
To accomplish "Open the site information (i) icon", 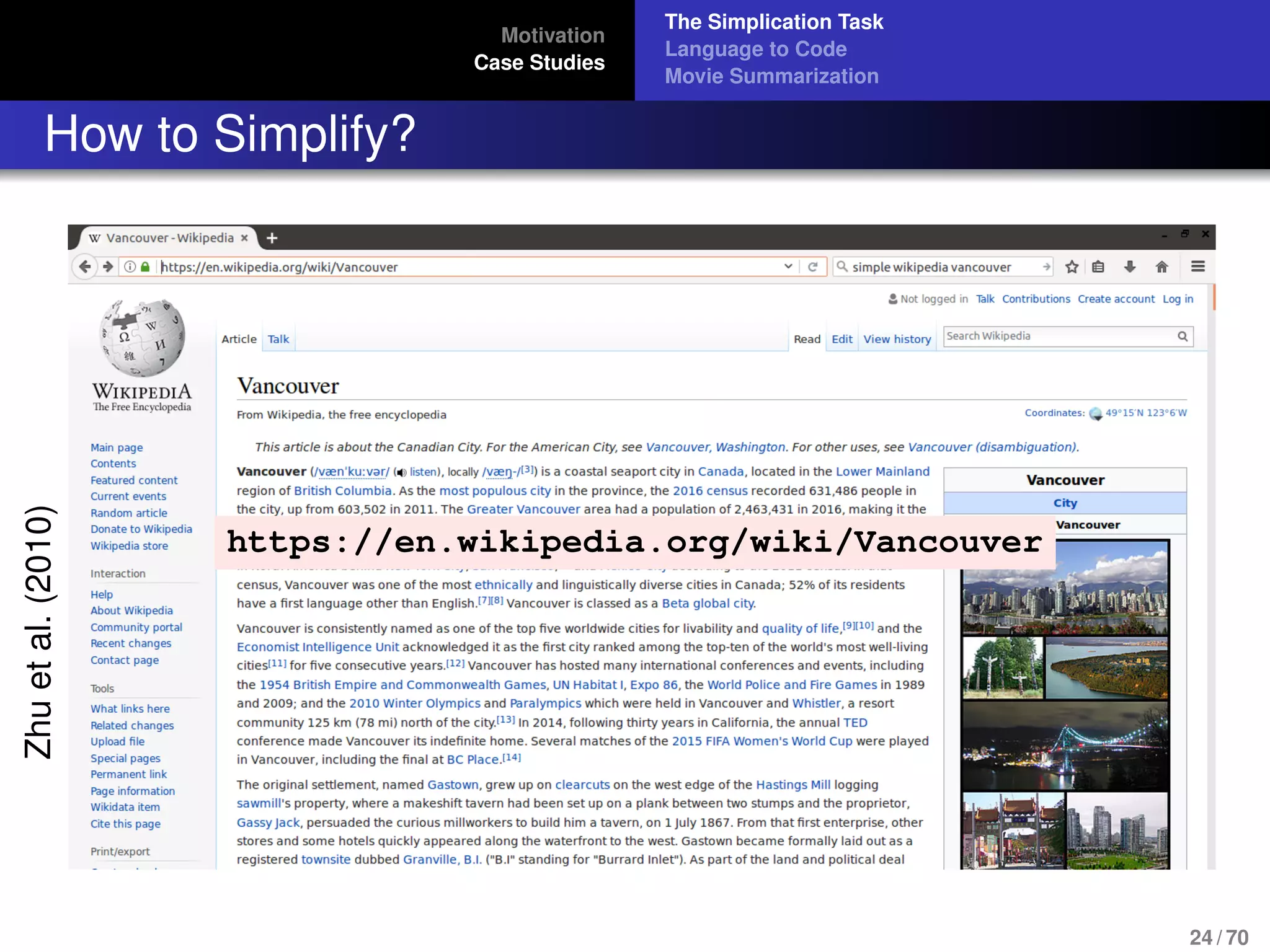I will (130, 267).
